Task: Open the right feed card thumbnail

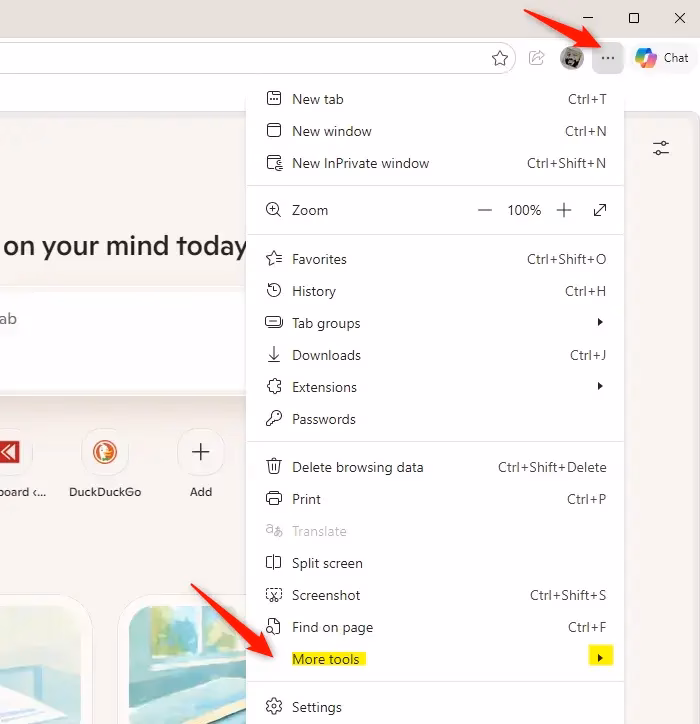Action: coord(187,664)
